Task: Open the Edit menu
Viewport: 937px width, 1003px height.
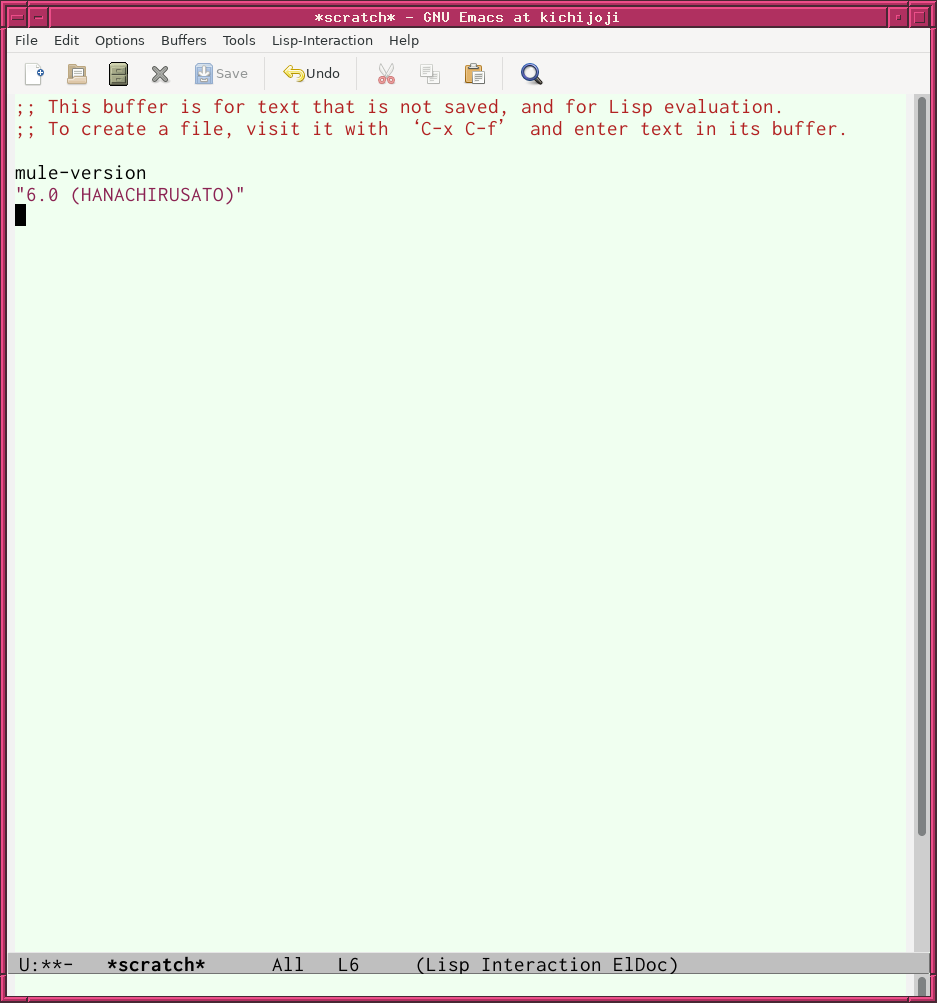Action: click(x=66, y=41)
